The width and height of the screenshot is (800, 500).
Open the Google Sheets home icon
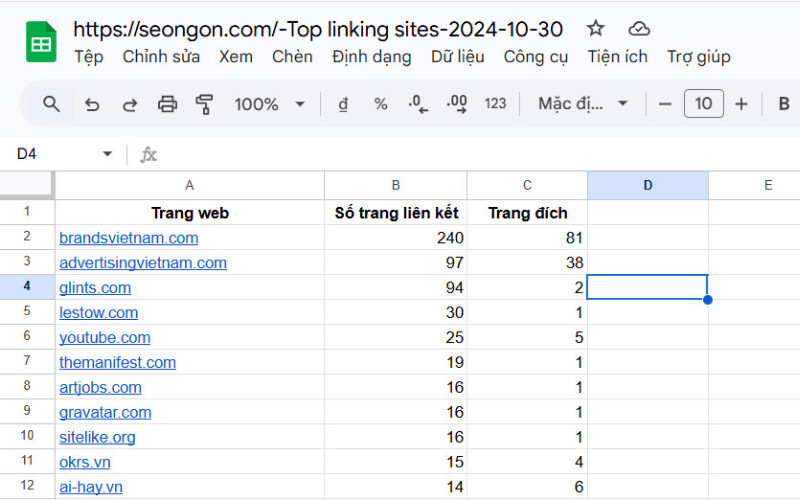(41, 42)
